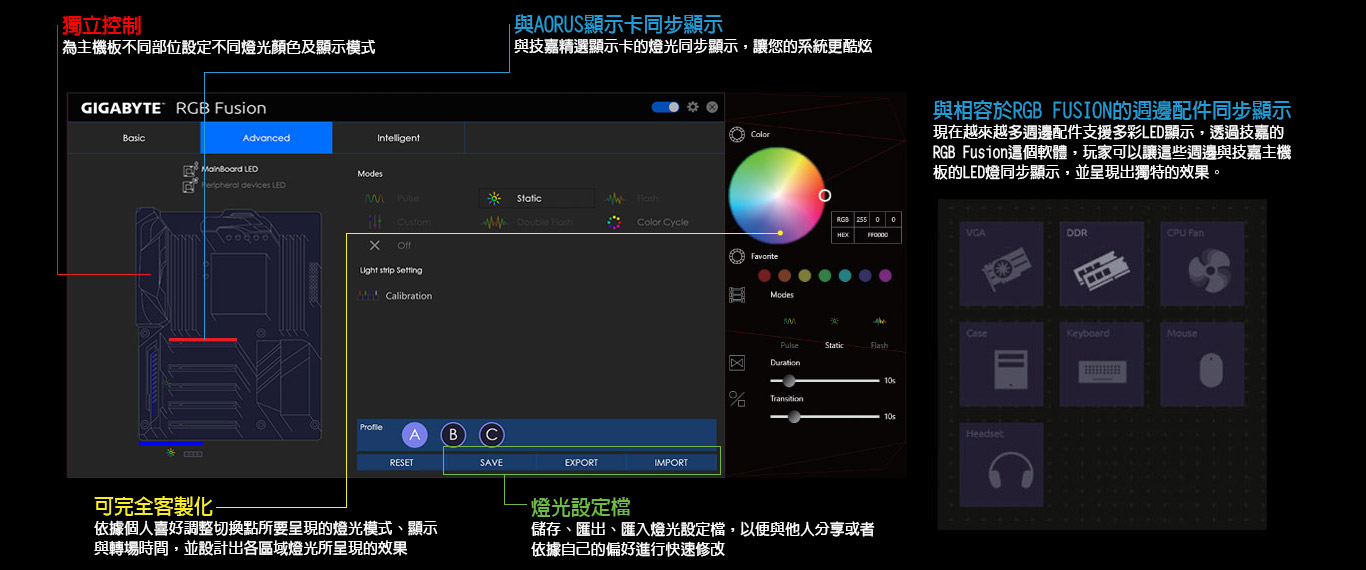Pick the orange favorite swatch

(784, 276)
